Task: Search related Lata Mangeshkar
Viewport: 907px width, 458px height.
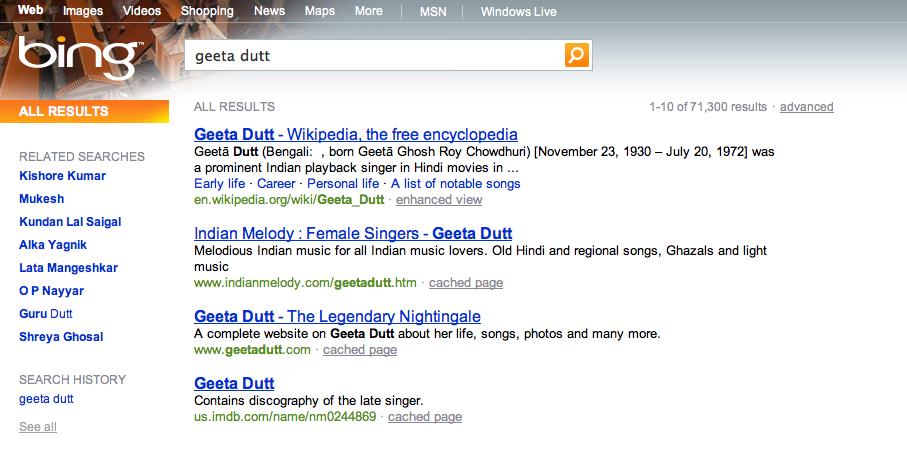Action: click(x=68, y=268)
